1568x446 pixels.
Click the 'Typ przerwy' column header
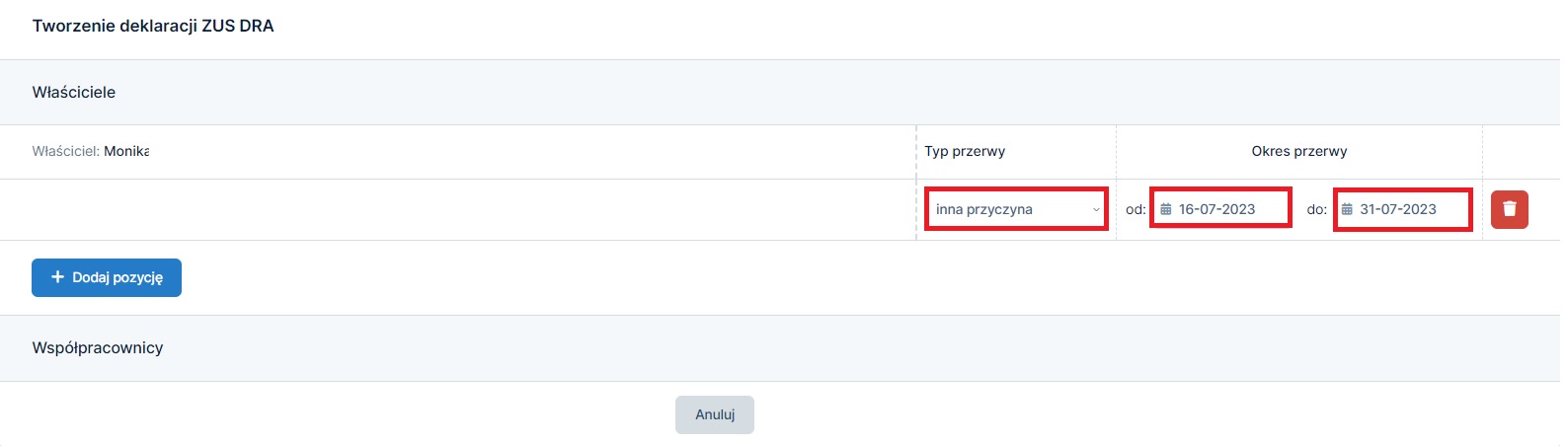(965, 151)
